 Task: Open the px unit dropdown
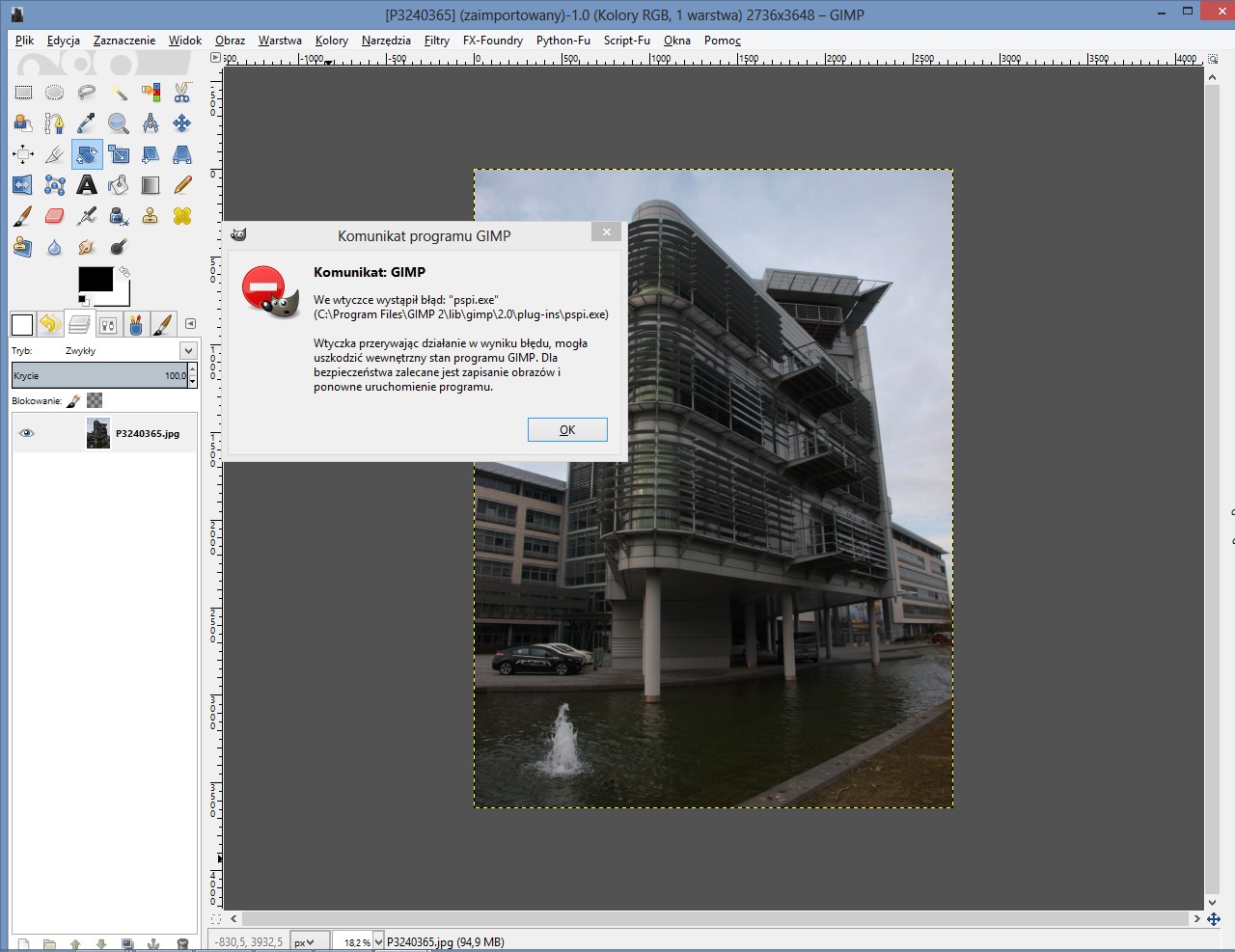(304, 942)
